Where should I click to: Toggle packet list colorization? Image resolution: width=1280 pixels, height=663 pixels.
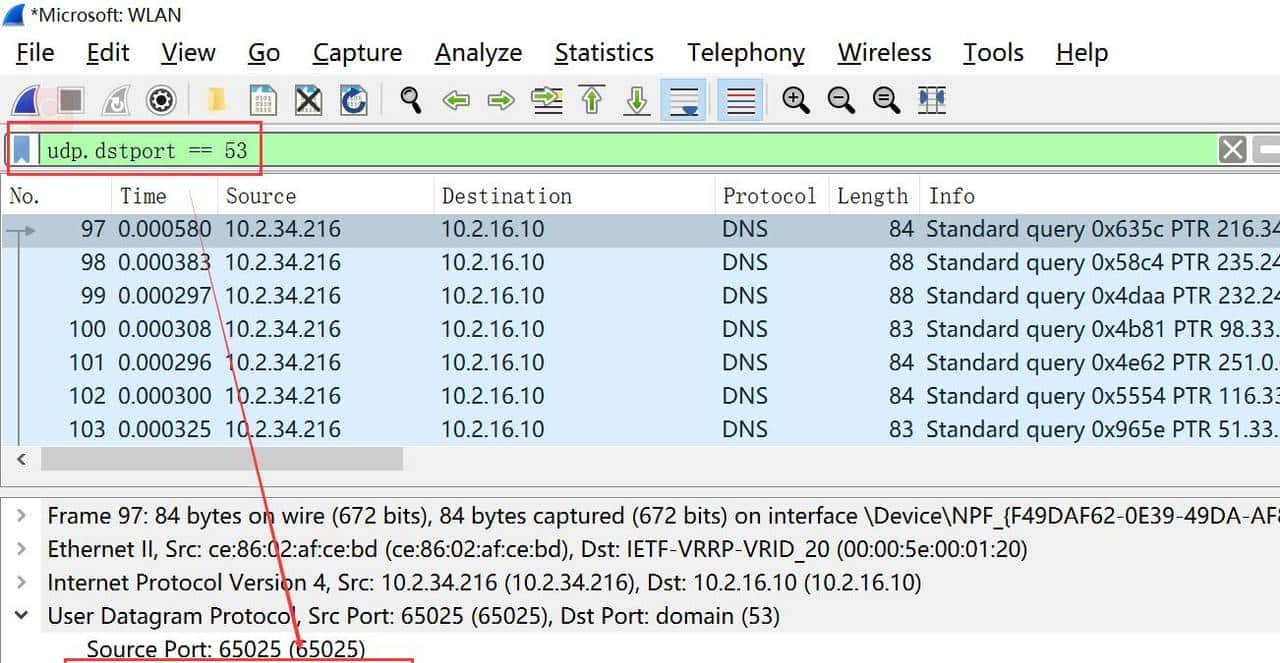[740, 100]
